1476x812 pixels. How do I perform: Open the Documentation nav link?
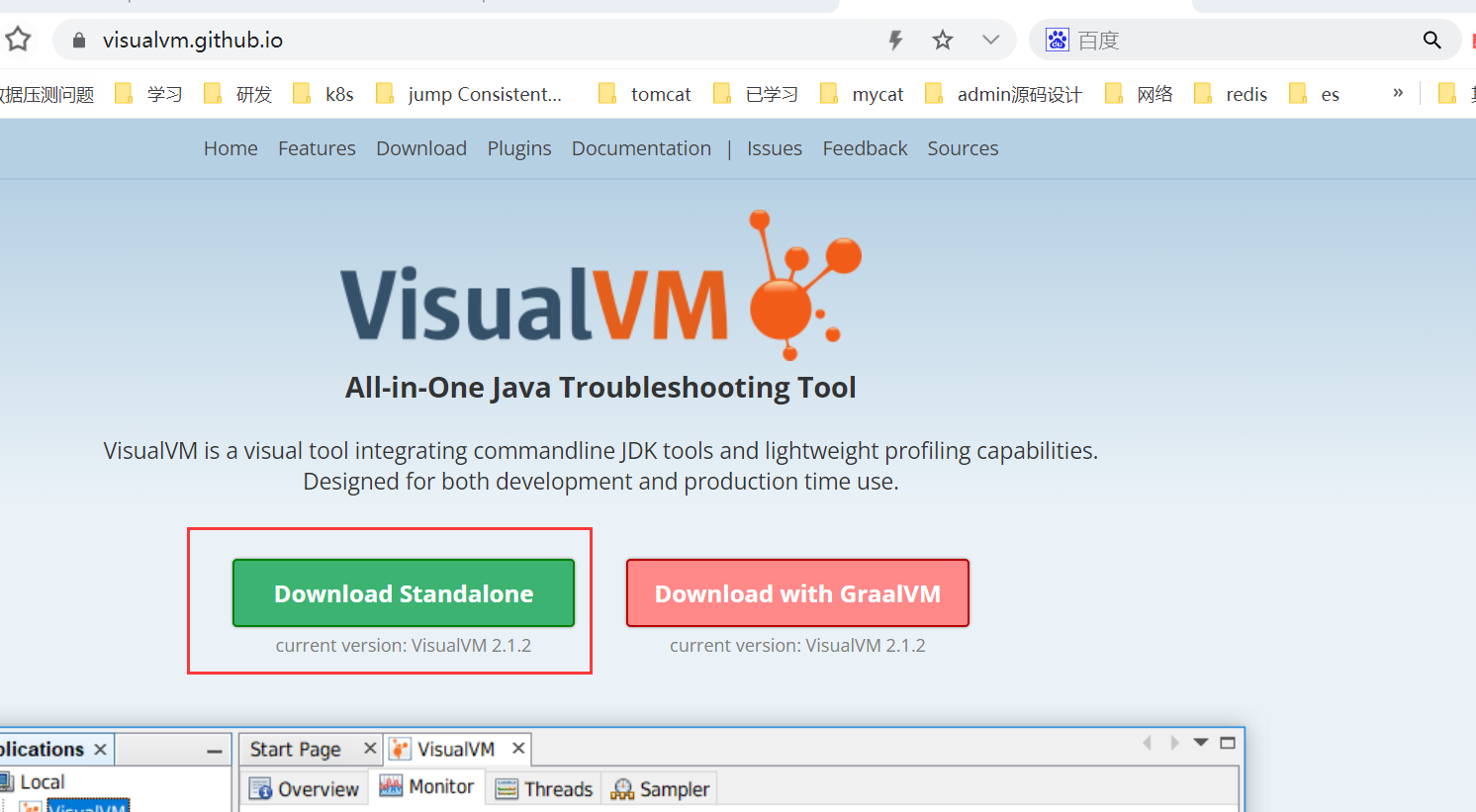click(x=641, y=148)
